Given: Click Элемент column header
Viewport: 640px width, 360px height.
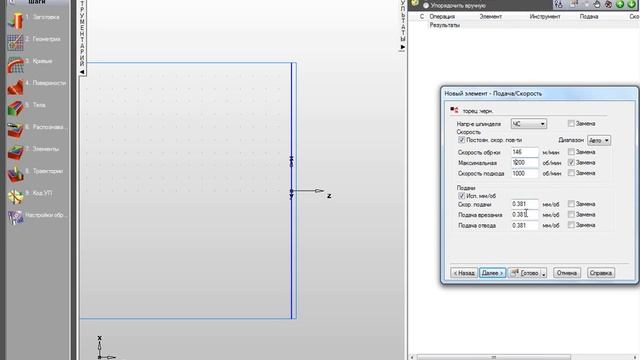Looking at the screenshot, I should 490,16.
